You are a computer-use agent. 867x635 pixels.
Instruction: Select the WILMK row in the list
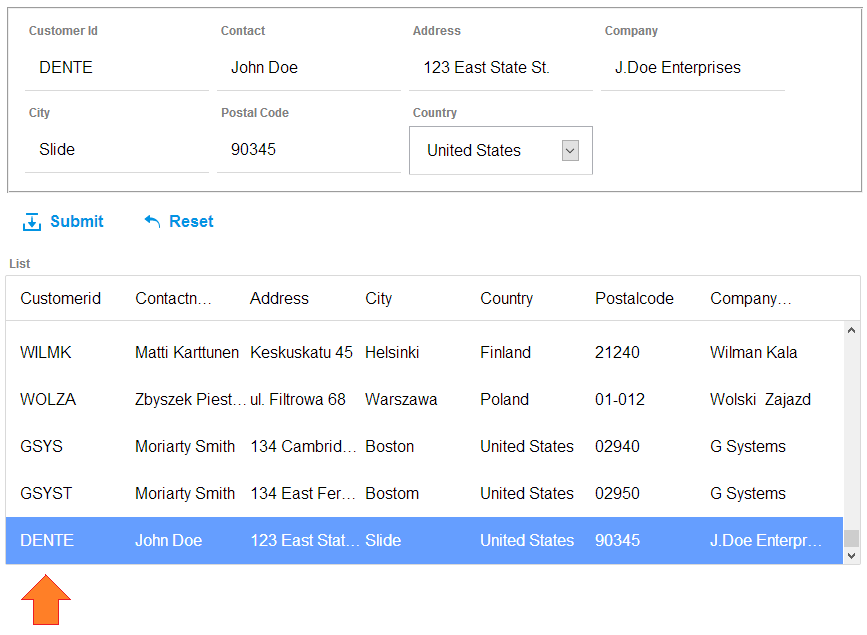coord(424,352)
